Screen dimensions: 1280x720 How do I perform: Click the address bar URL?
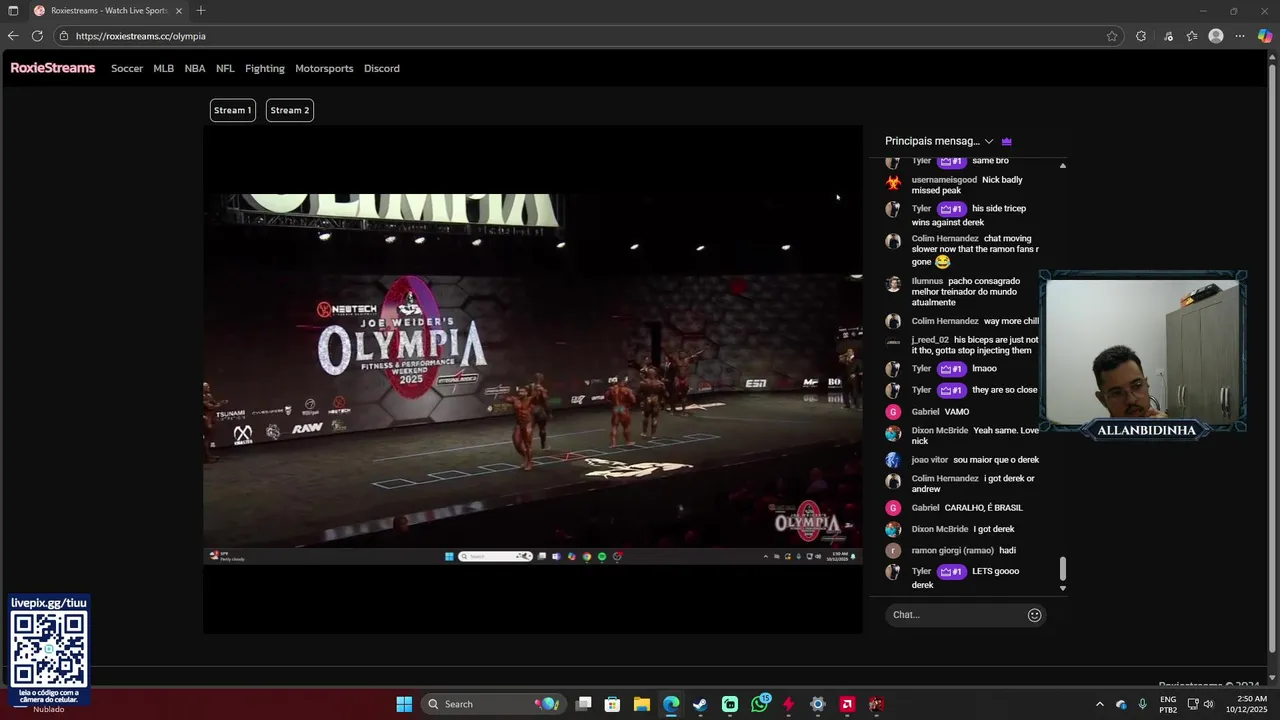141,36
